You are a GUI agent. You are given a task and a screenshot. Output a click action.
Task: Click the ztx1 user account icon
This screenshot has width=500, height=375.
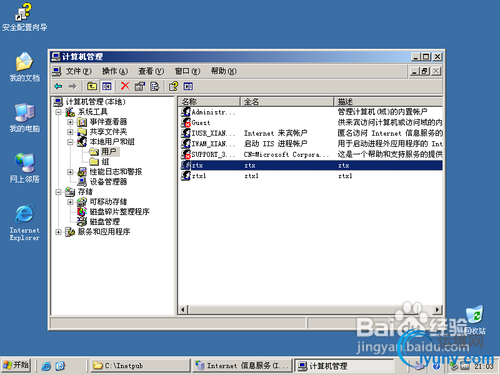[x=186, y=175]
